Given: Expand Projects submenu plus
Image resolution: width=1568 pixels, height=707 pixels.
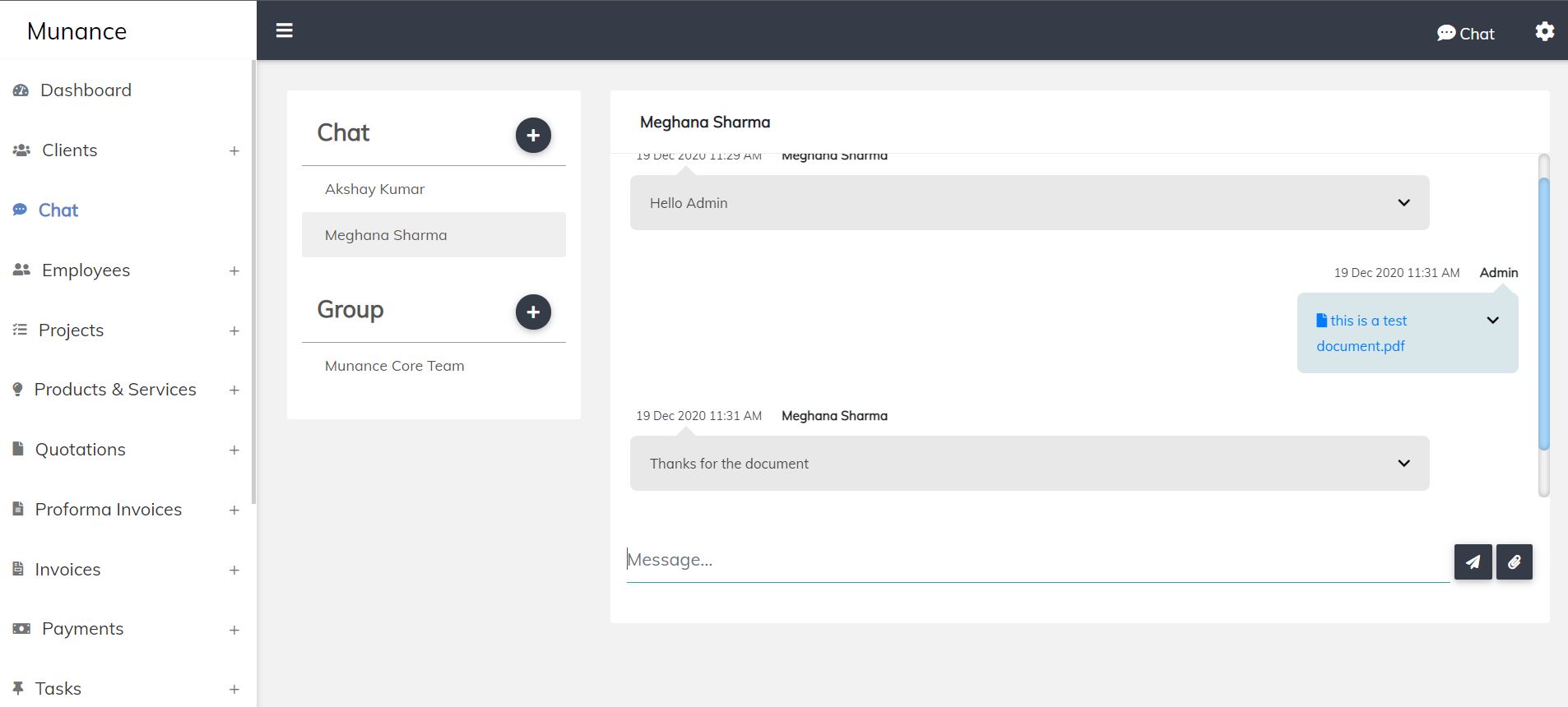Looking at the screenshot, I should pyautogui.click(x=234, y=331).
